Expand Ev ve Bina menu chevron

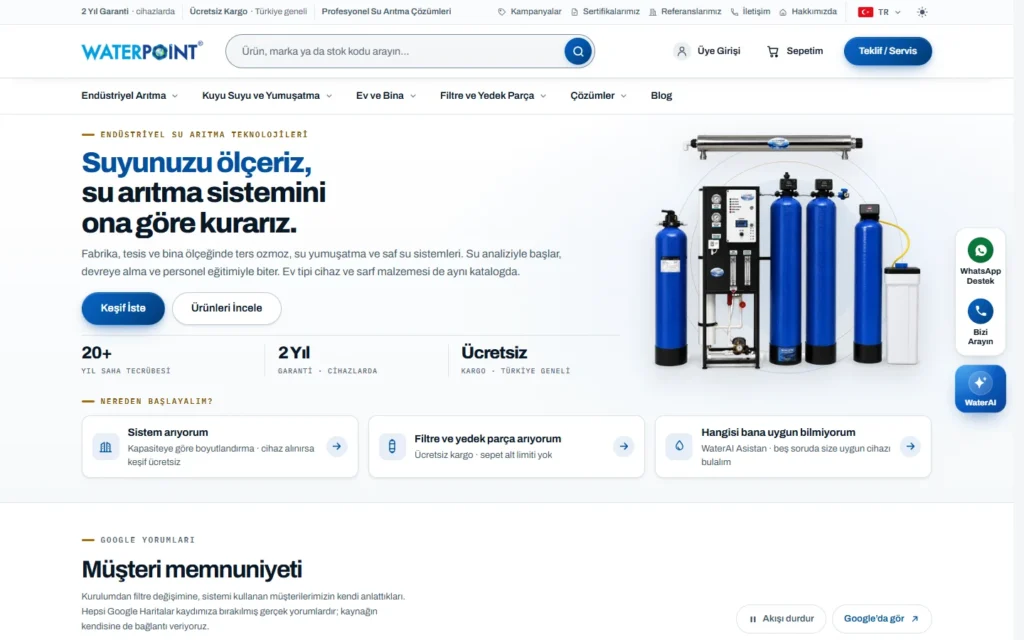point(413,96)
